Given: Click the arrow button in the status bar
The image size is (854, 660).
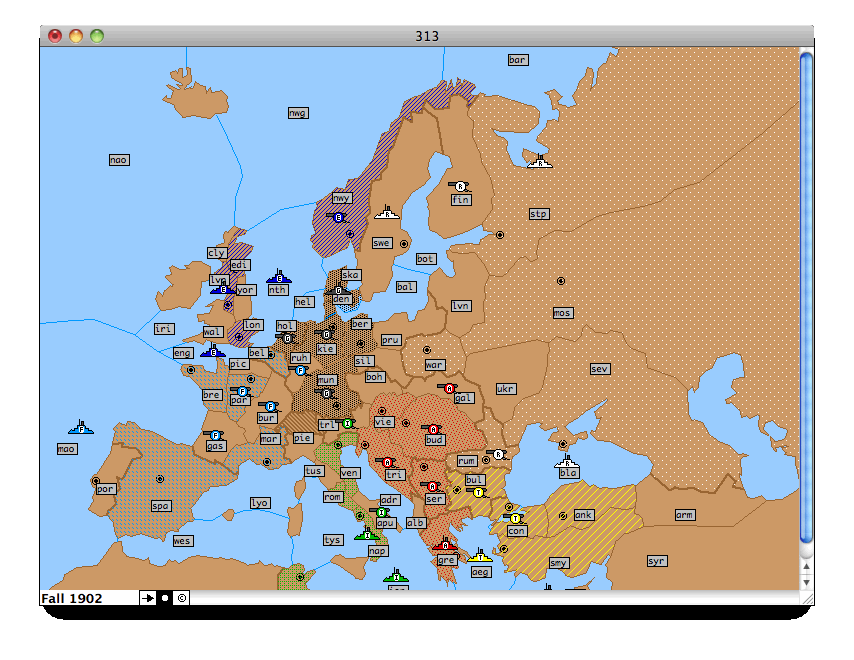Looking at the screenshot, I should coord(147,598).
